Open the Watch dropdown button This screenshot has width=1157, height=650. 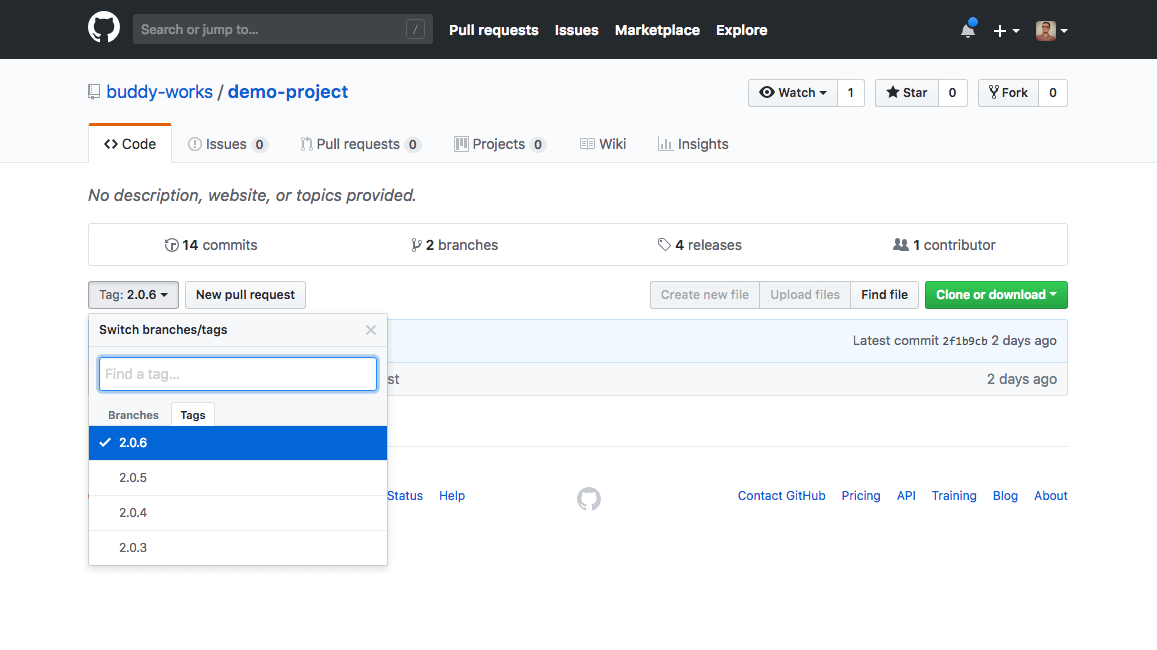pos(792,93)
